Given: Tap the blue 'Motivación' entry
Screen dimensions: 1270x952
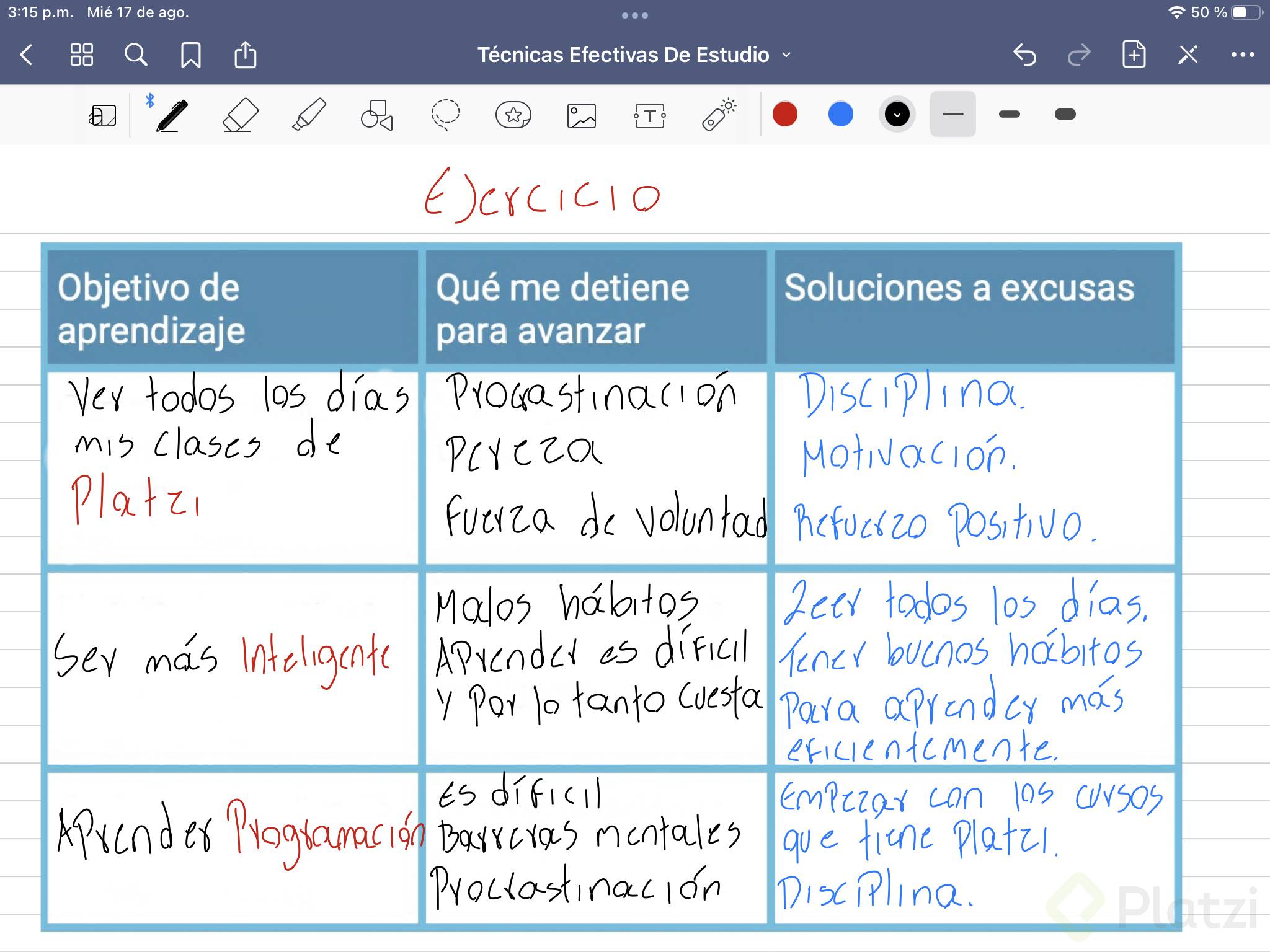Looking at the screenshot, I should tap(908, 455).
